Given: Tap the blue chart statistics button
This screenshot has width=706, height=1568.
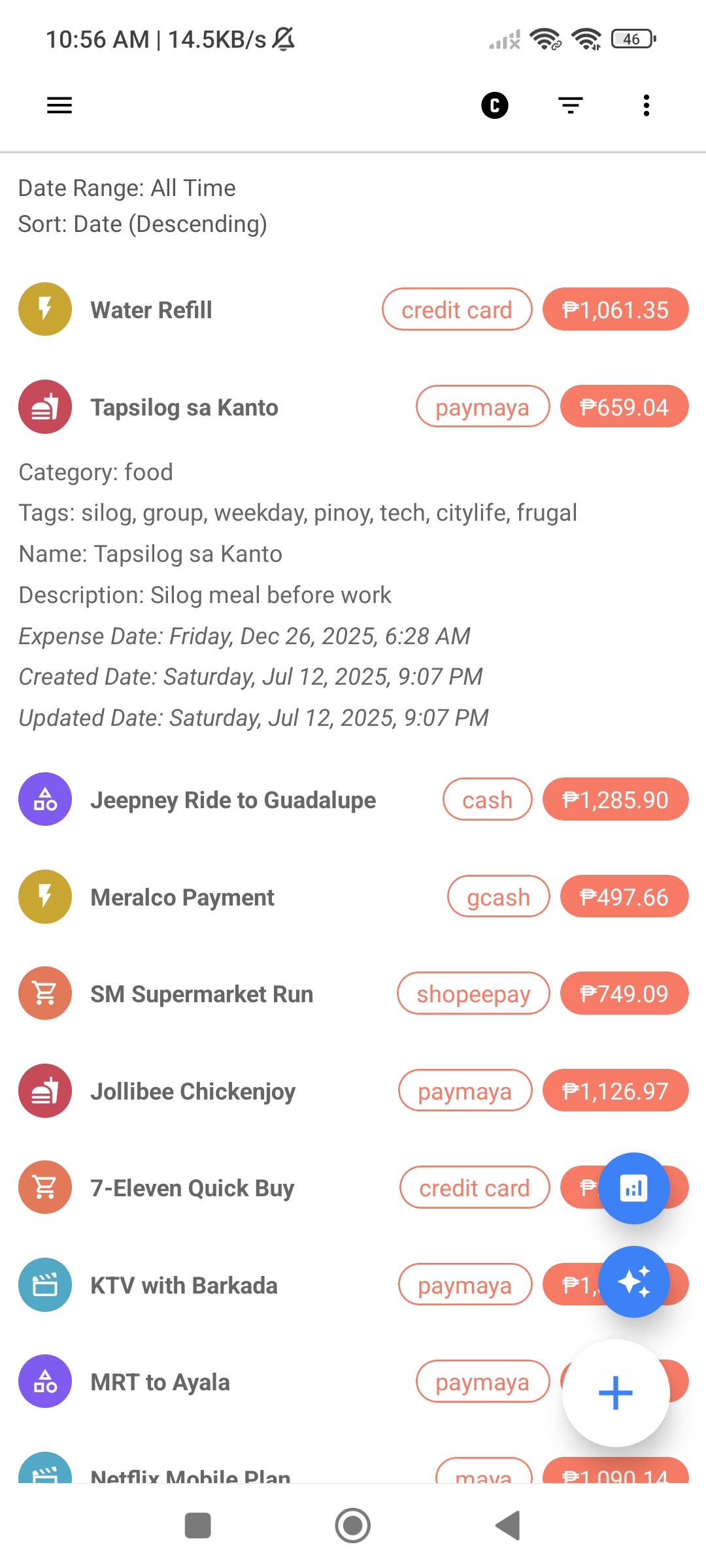Looking at the screenshot, I should (633, 1188).
